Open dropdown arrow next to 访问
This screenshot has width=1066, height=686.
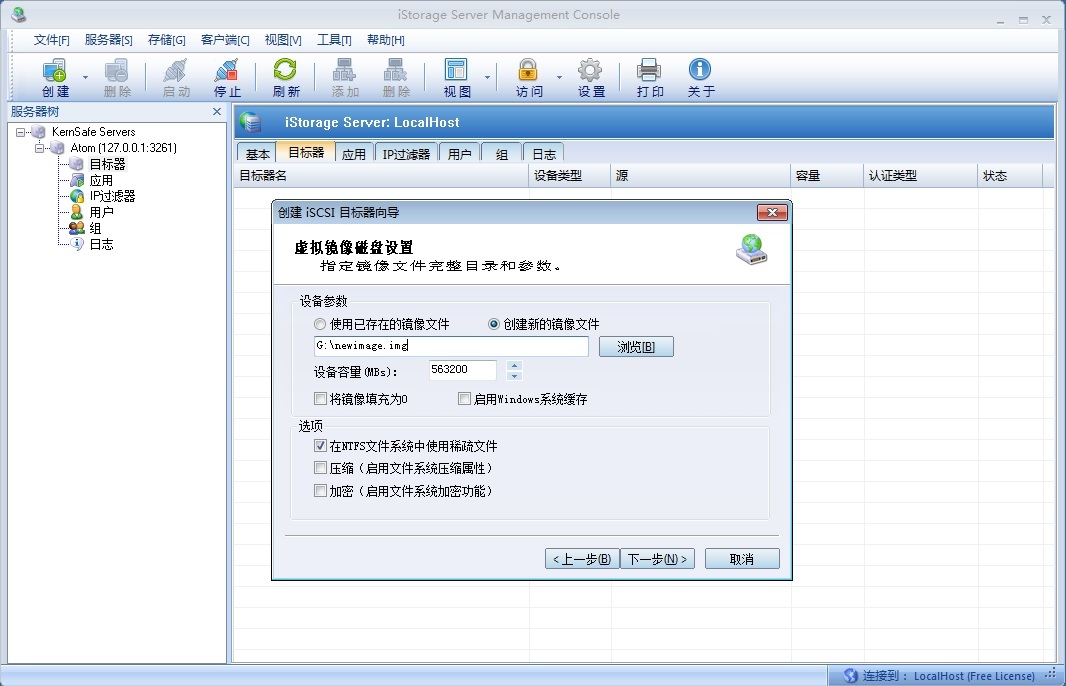pyautogui.click(x=559, y=78)
